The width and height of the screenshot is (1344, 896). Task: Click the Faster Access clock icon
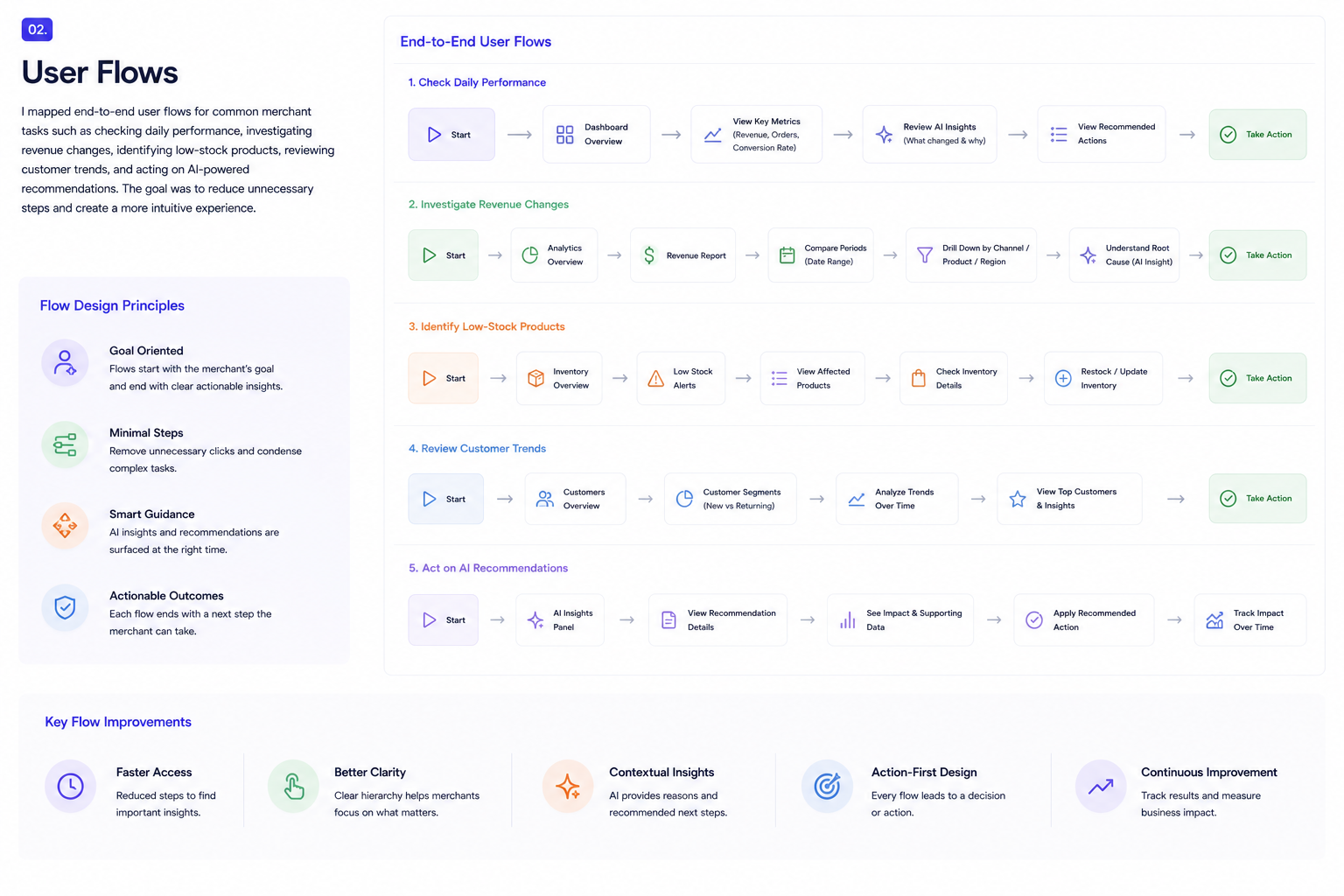click(x=70, y=786)
